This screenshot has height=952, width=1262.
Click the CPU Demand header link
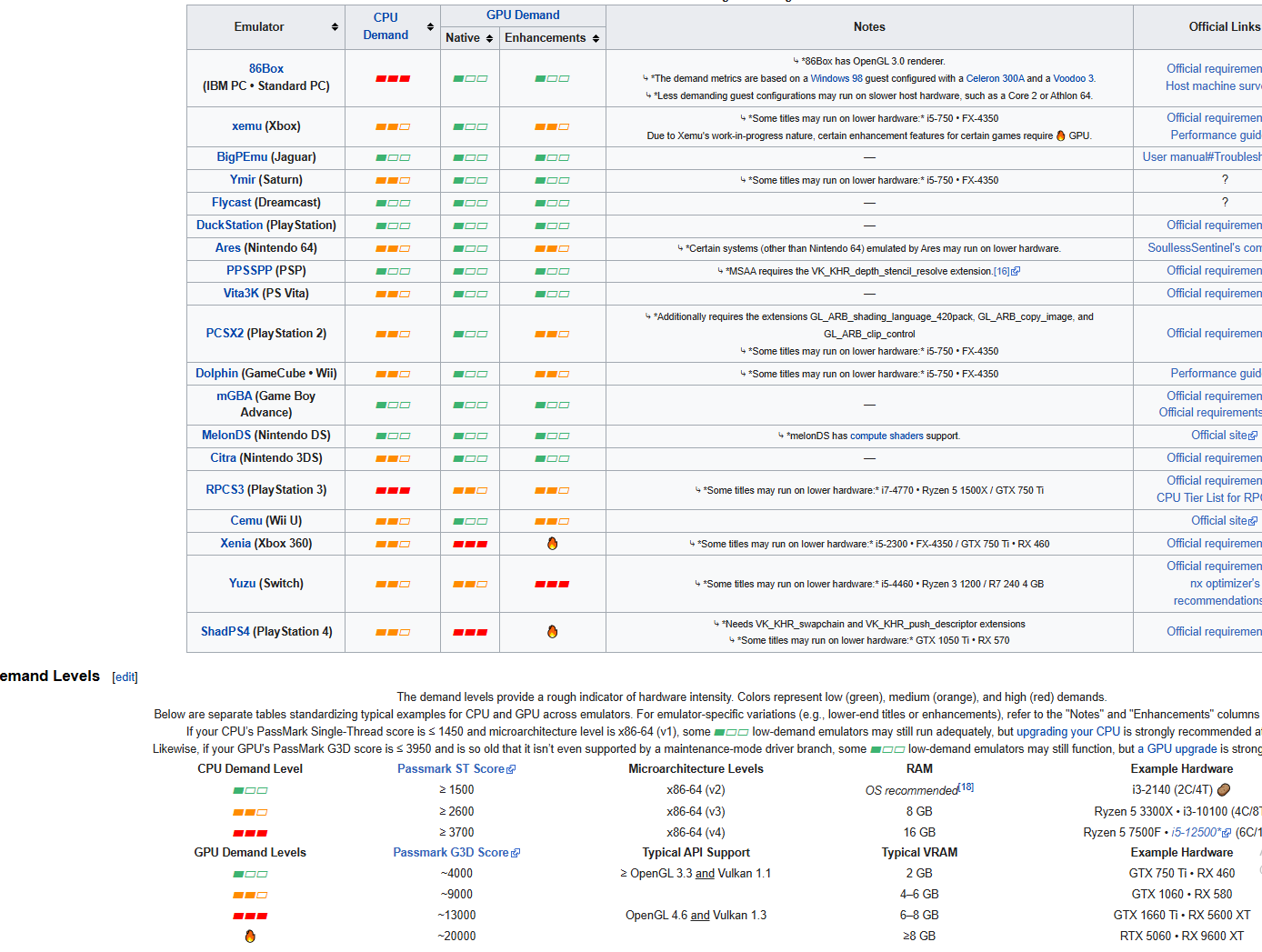(x=386, y=26)
